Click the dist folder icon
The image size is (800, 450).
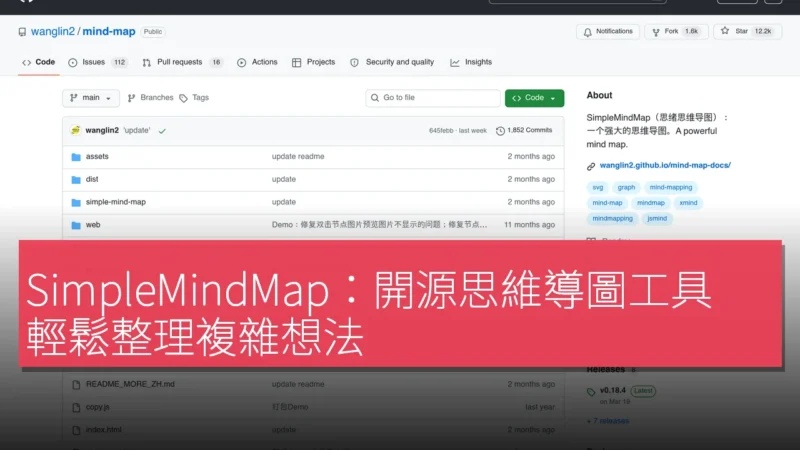pyautogui.click(x=76, y=180)
